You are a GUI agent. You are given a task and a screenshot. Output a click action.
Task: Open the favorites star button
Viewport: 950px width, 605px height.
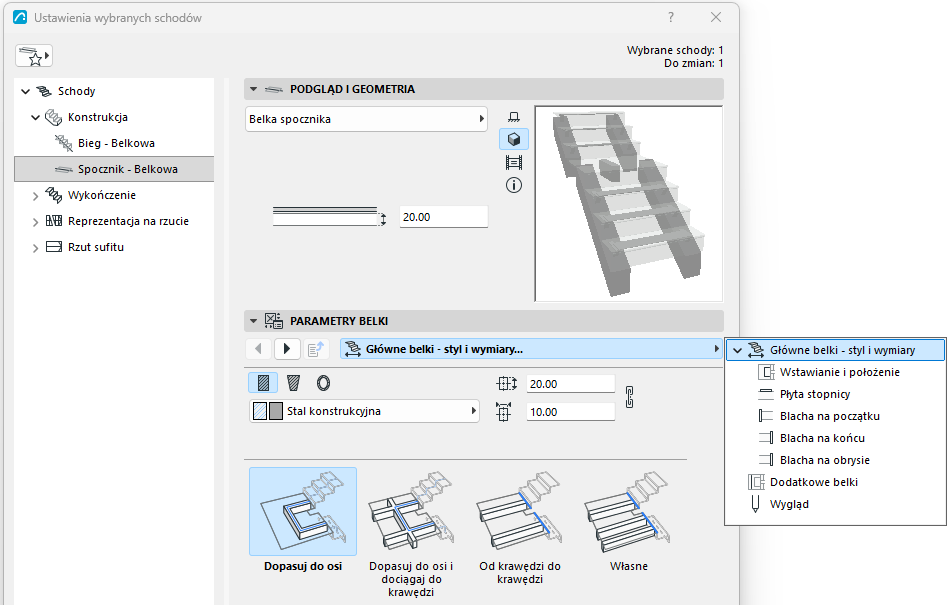34,56
